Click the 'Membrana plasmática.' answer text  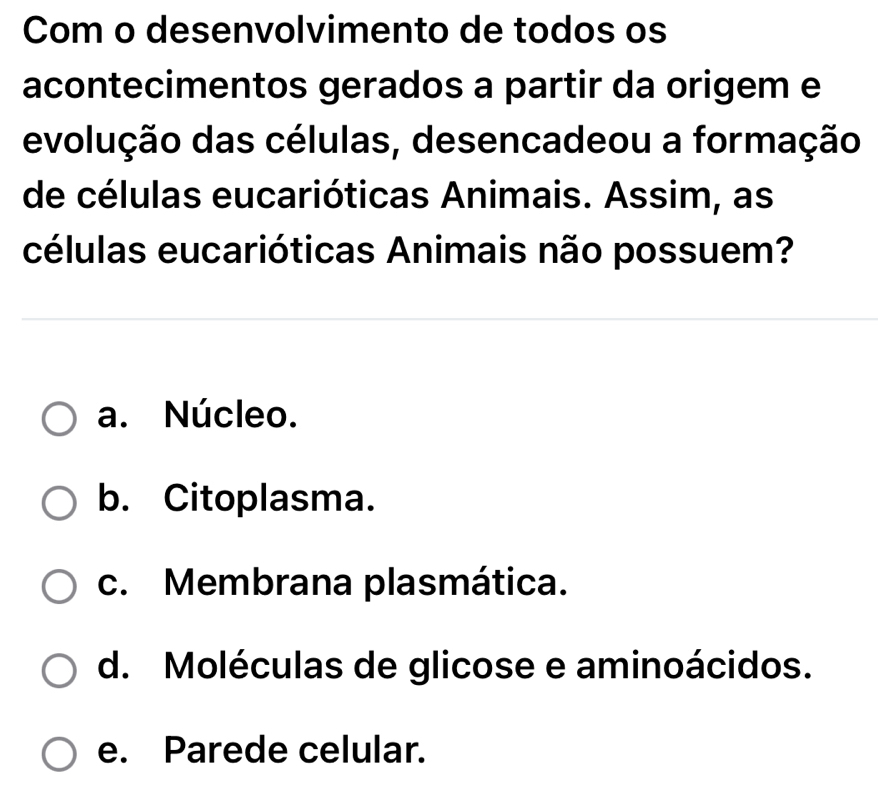[366, 580]
